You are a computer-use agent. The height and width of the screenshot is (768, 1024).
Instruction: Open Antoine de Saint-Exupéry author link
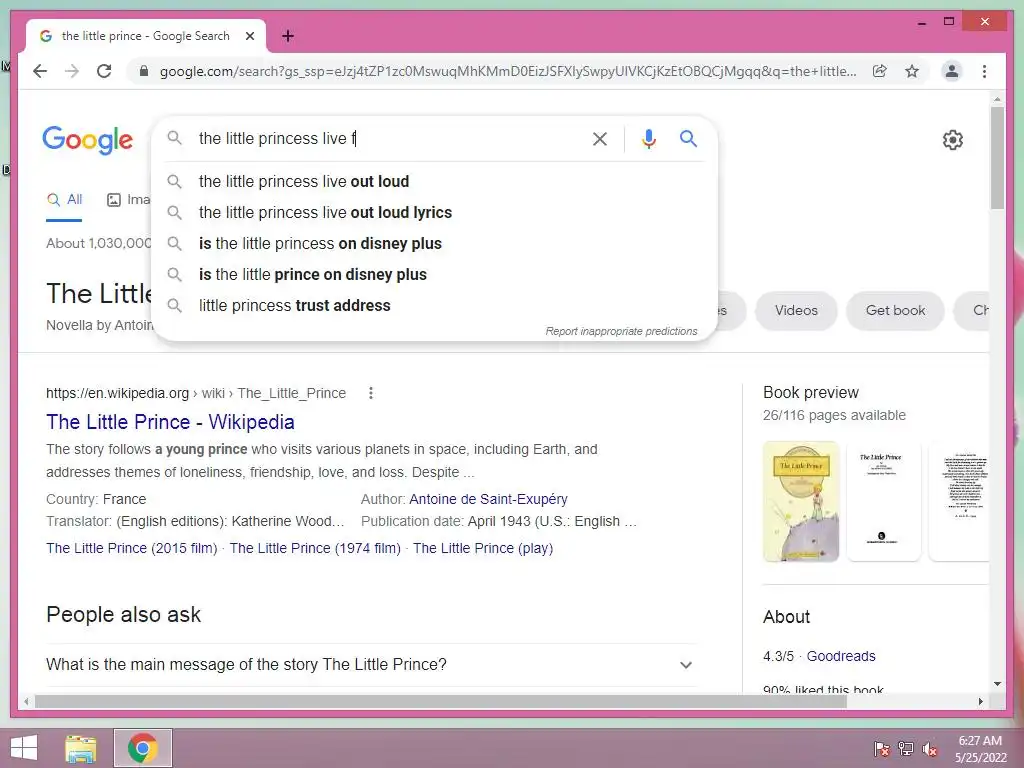click(x=488, y=500)
